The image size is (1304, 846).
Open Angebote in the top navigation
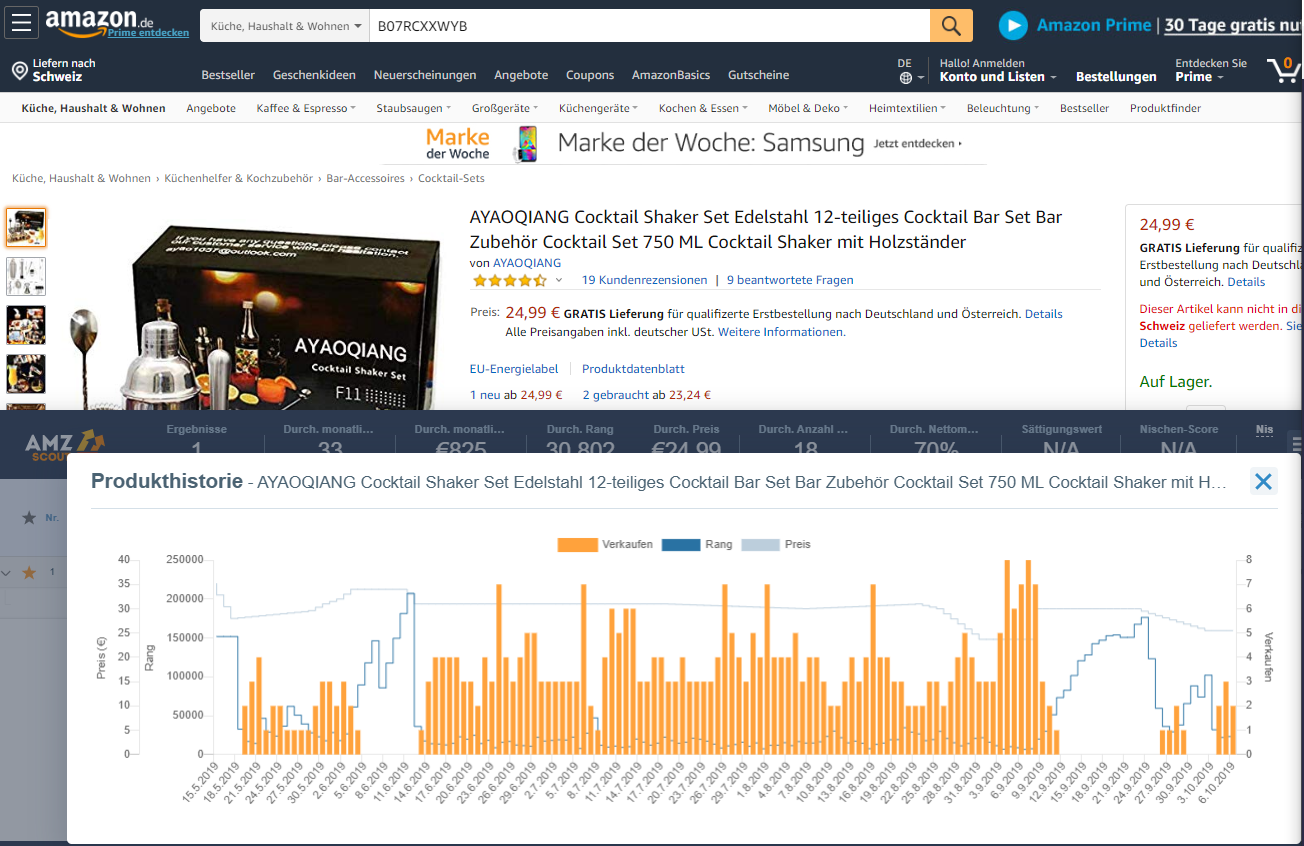[x=521, y=75]
